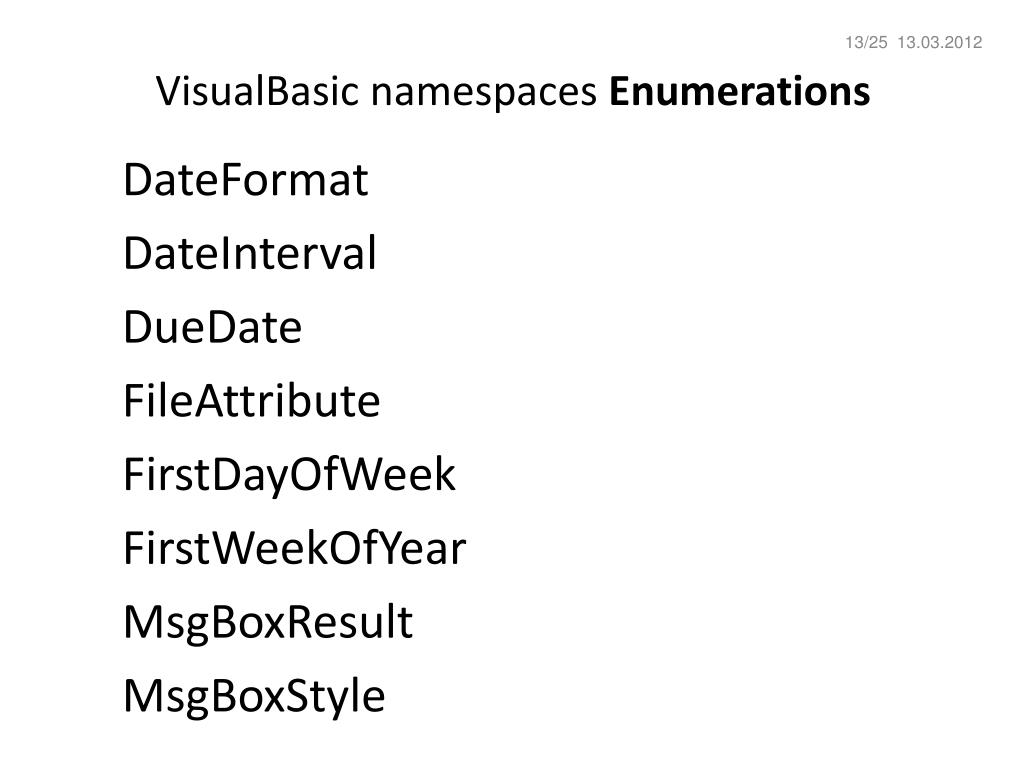The image size is (1024, 768).
Task: Click the 13.03.2012 date label
Action: pos(940,42)
